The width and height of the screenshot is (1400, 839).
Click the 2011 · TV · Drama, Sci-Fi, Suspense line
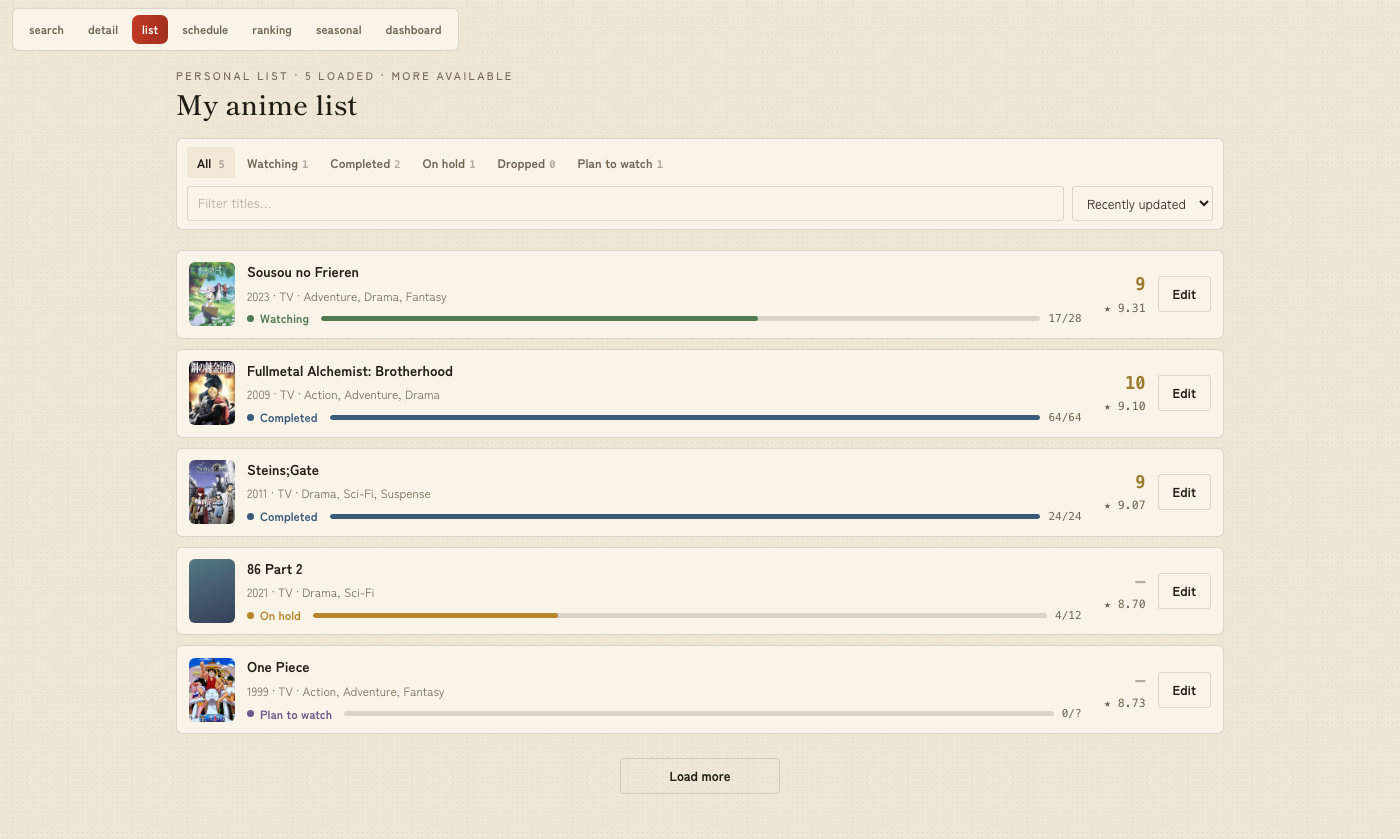coord(339,494)
